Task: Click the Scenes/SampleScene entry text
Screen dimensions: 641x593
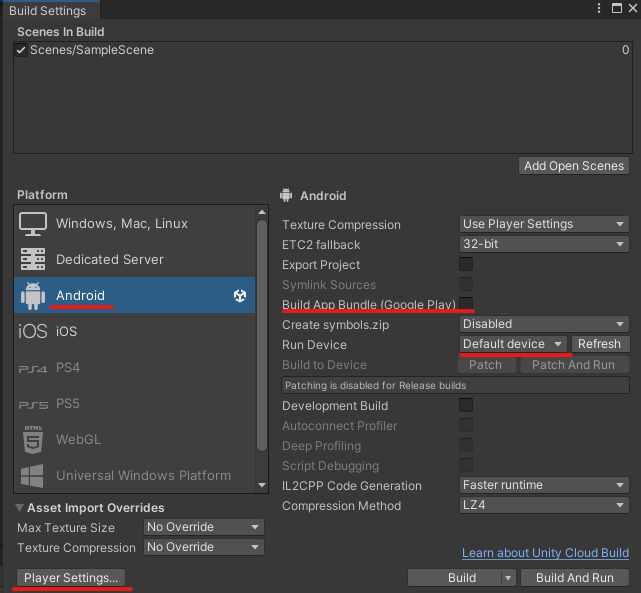Action: (x=92, y=50)
